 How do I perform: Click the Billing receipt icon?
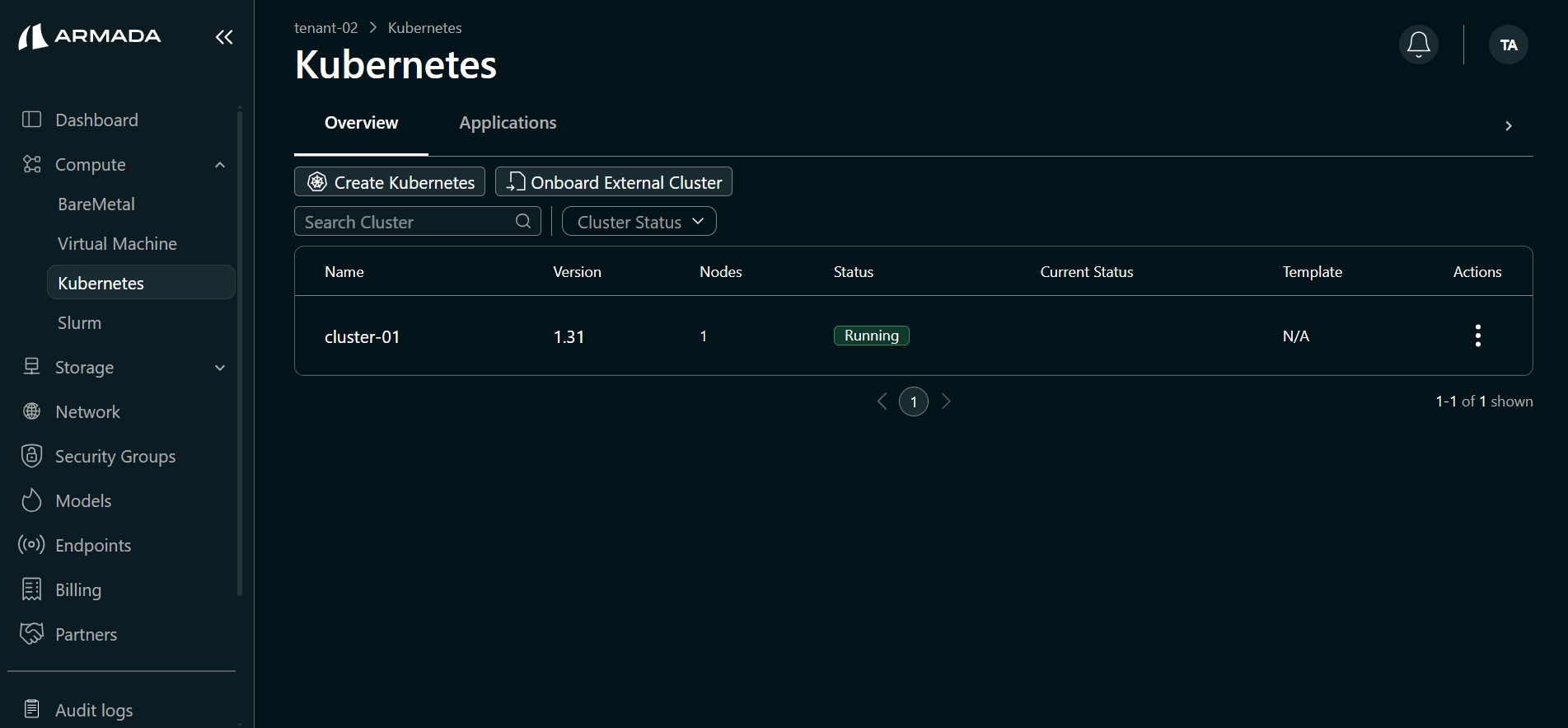(x=31, y=589)
